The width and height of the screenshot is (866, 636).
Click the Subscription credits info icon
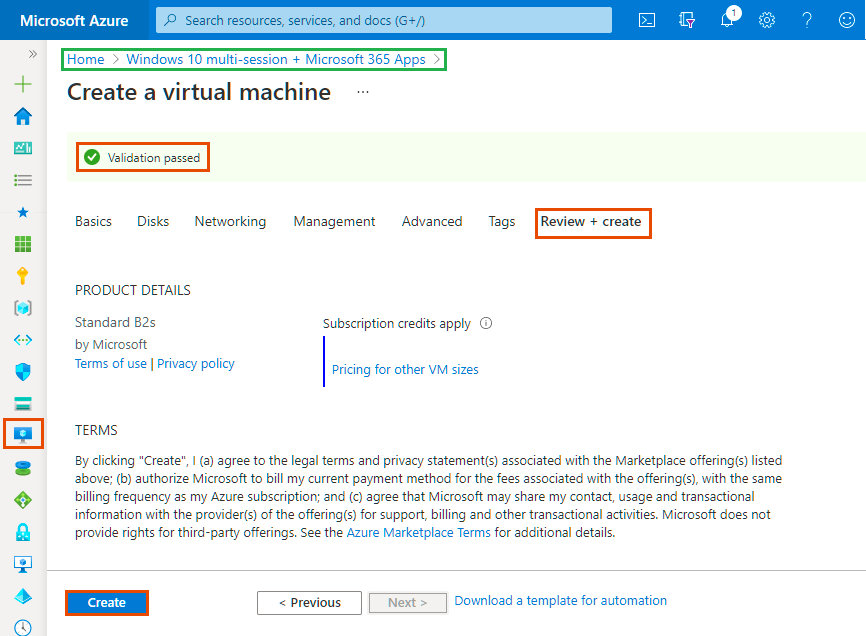(x=485, y=323)
